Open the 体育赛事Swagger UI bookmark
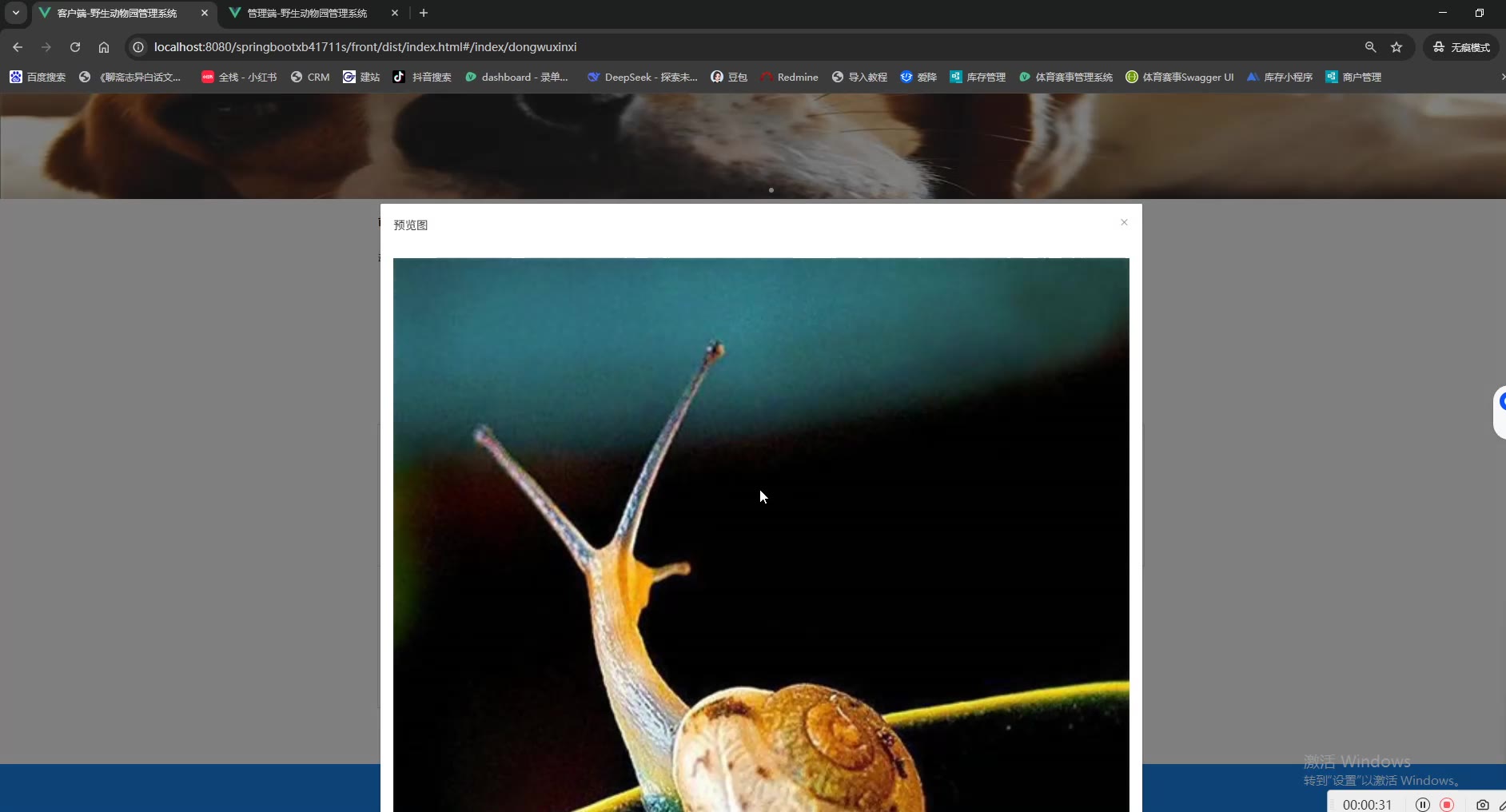This screenshot has width=1506, height=812. click(x=1180, y=77)
